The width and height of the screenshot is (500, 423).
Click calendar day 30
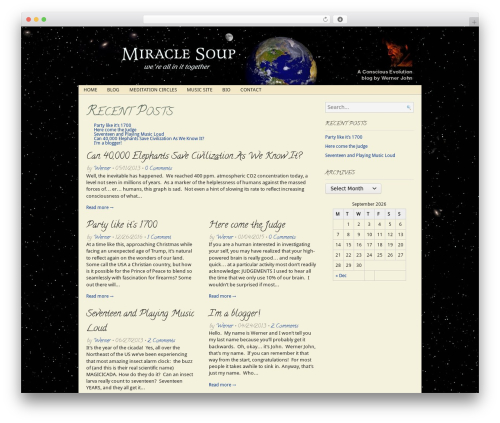pos(359,265)
